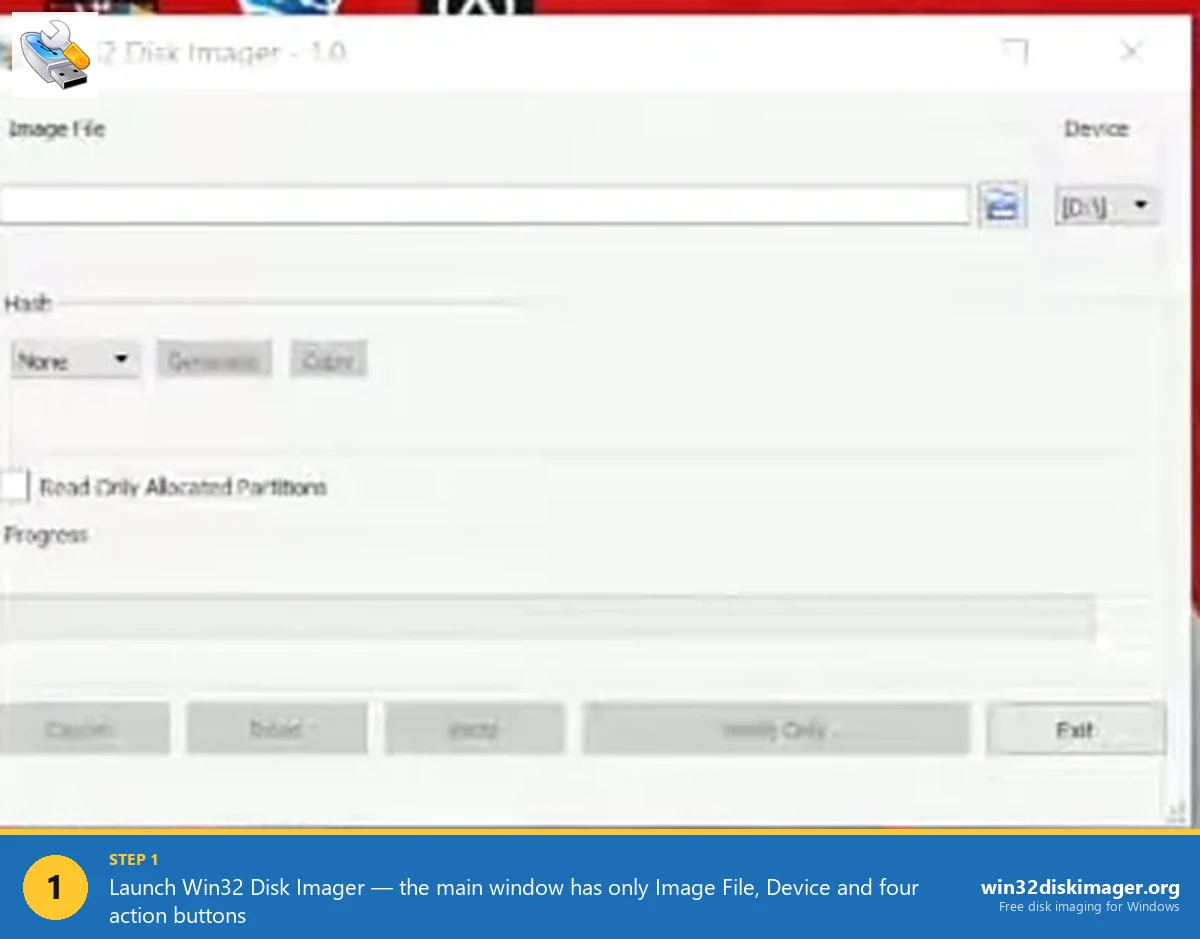Screen dimensions: 1200x939
Task: Click the maximize window icon
Action: [1015, 51]
